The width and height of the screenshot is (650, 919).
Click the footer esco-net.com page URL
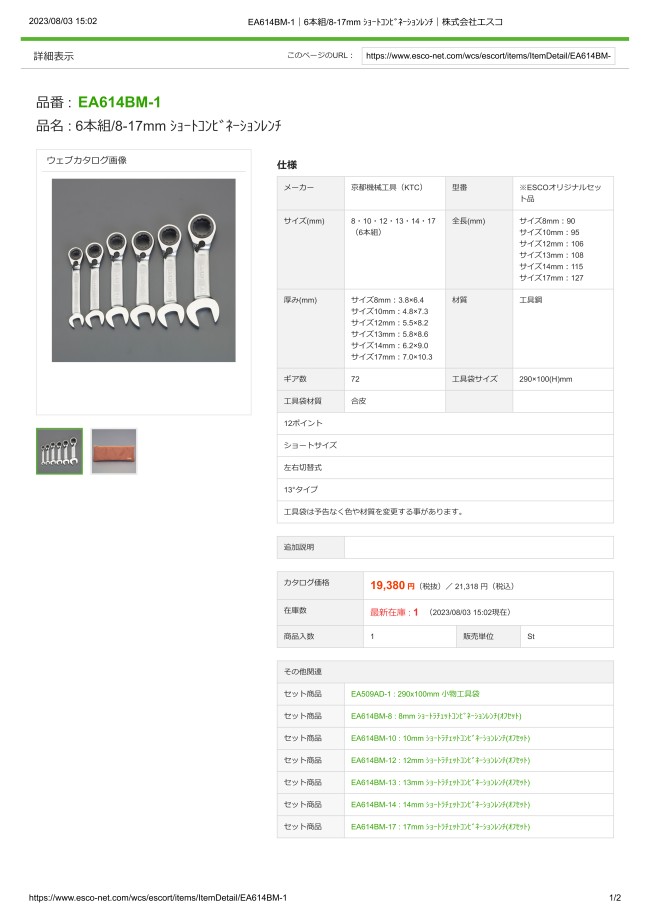(158, 898)
